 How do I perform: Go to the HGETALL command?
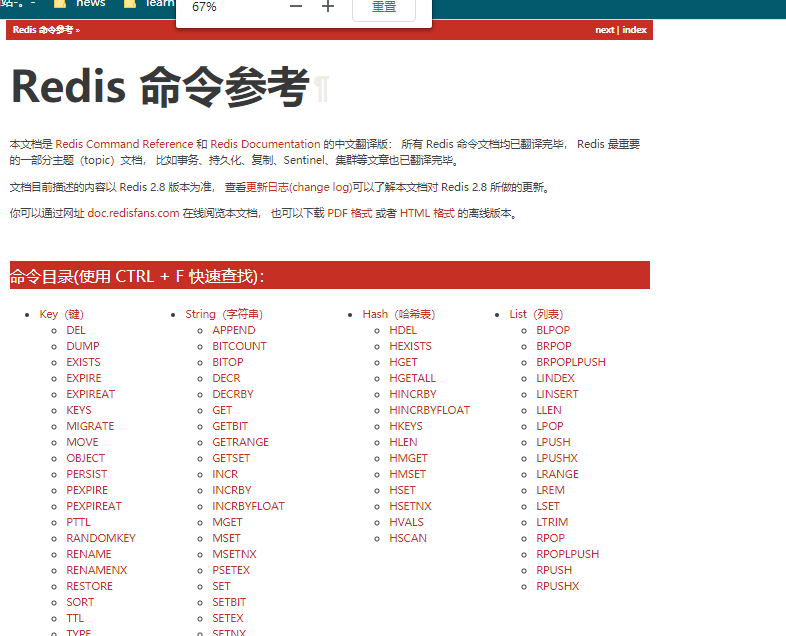tap(413, 378)
